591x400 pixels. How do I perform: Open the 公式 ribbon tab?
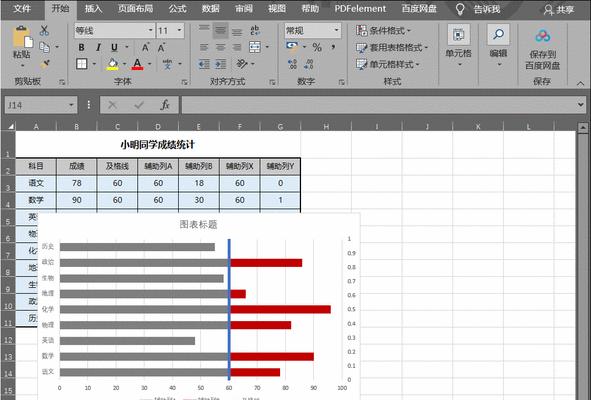pyautogui.click(x=177, y=9)
